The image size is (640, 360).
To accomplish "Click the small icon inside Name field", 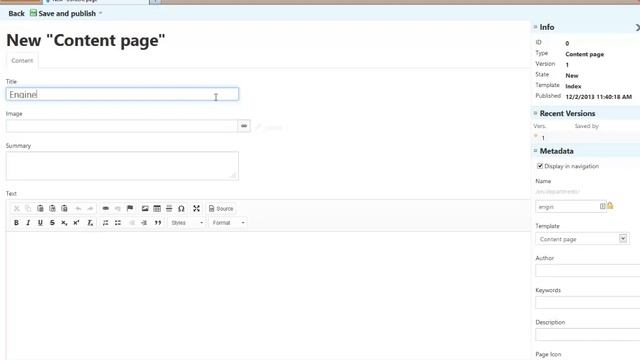I will coord(602,207).
